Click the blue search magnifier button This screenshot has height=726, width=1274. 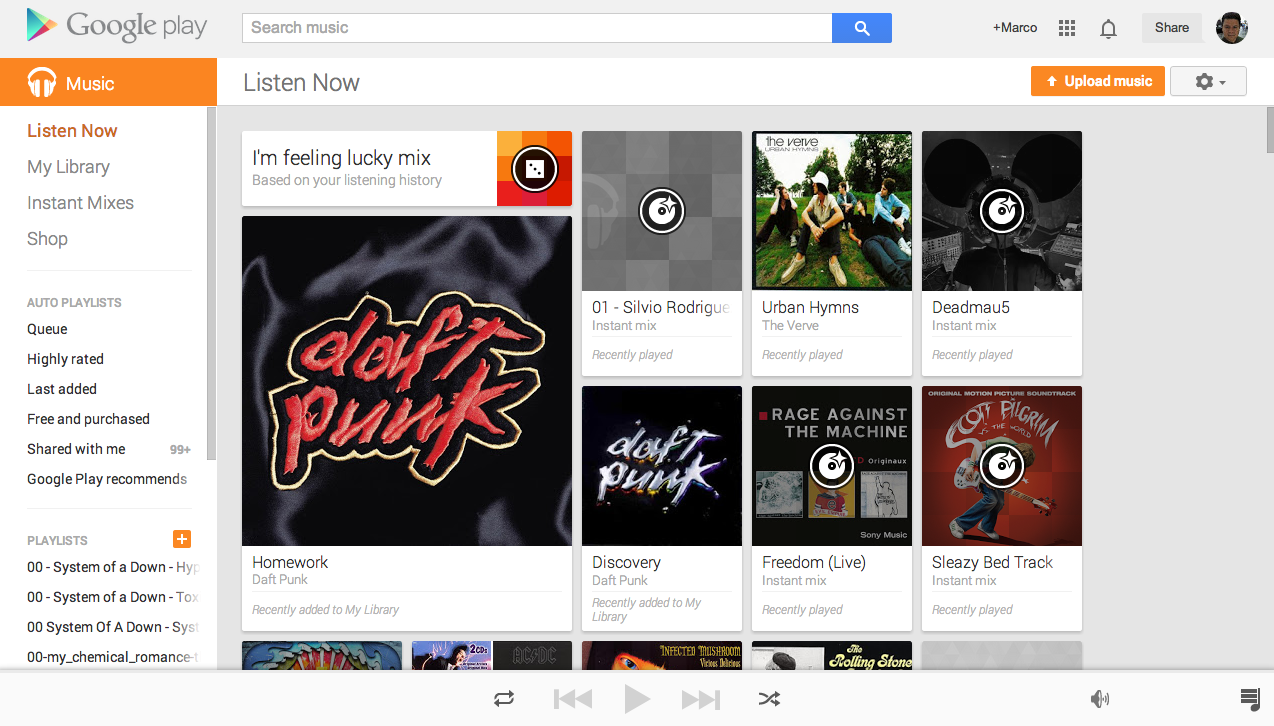point(861,28)
